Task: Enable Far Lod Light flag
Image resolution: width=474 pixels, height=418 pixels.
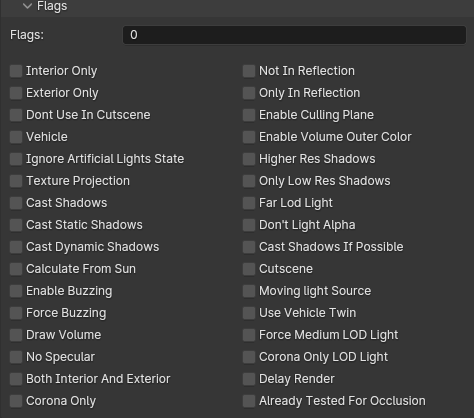Action: (249, 203)
